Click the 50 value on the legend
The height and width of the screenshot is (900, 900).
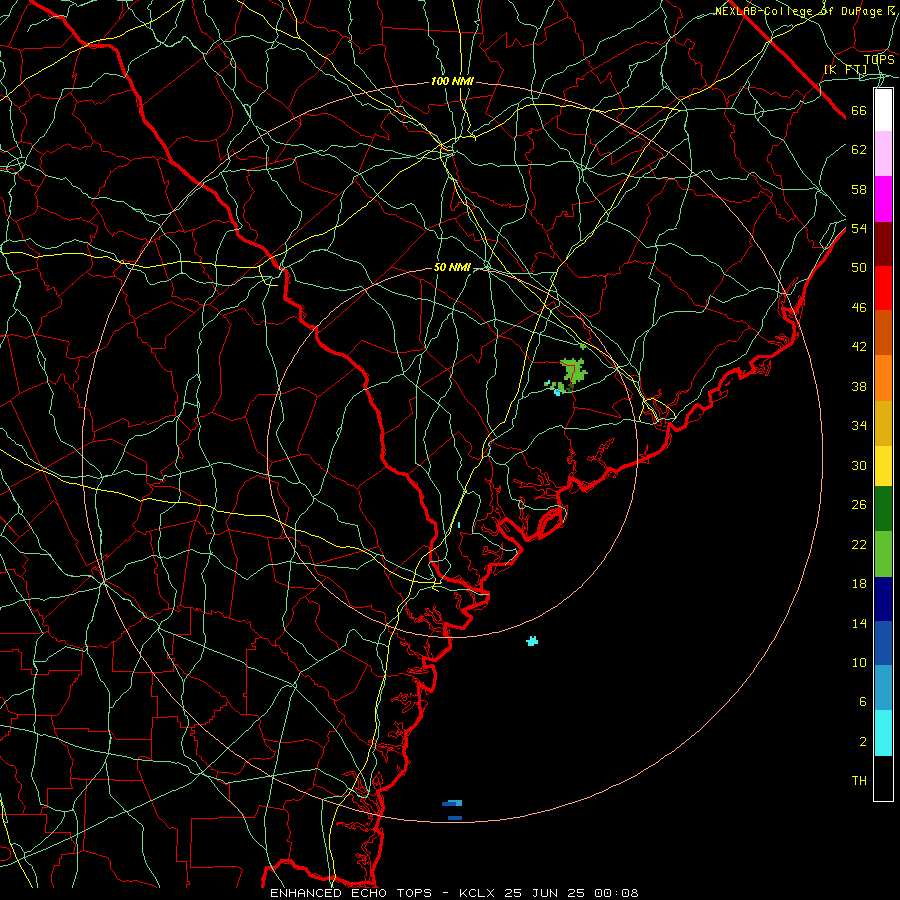(859, 268)
